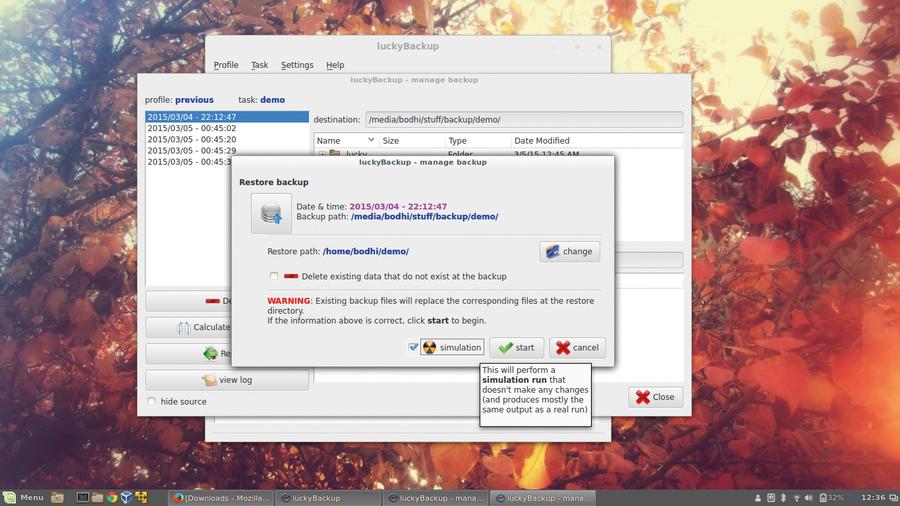Click the simulation button

tap(452, 347)
